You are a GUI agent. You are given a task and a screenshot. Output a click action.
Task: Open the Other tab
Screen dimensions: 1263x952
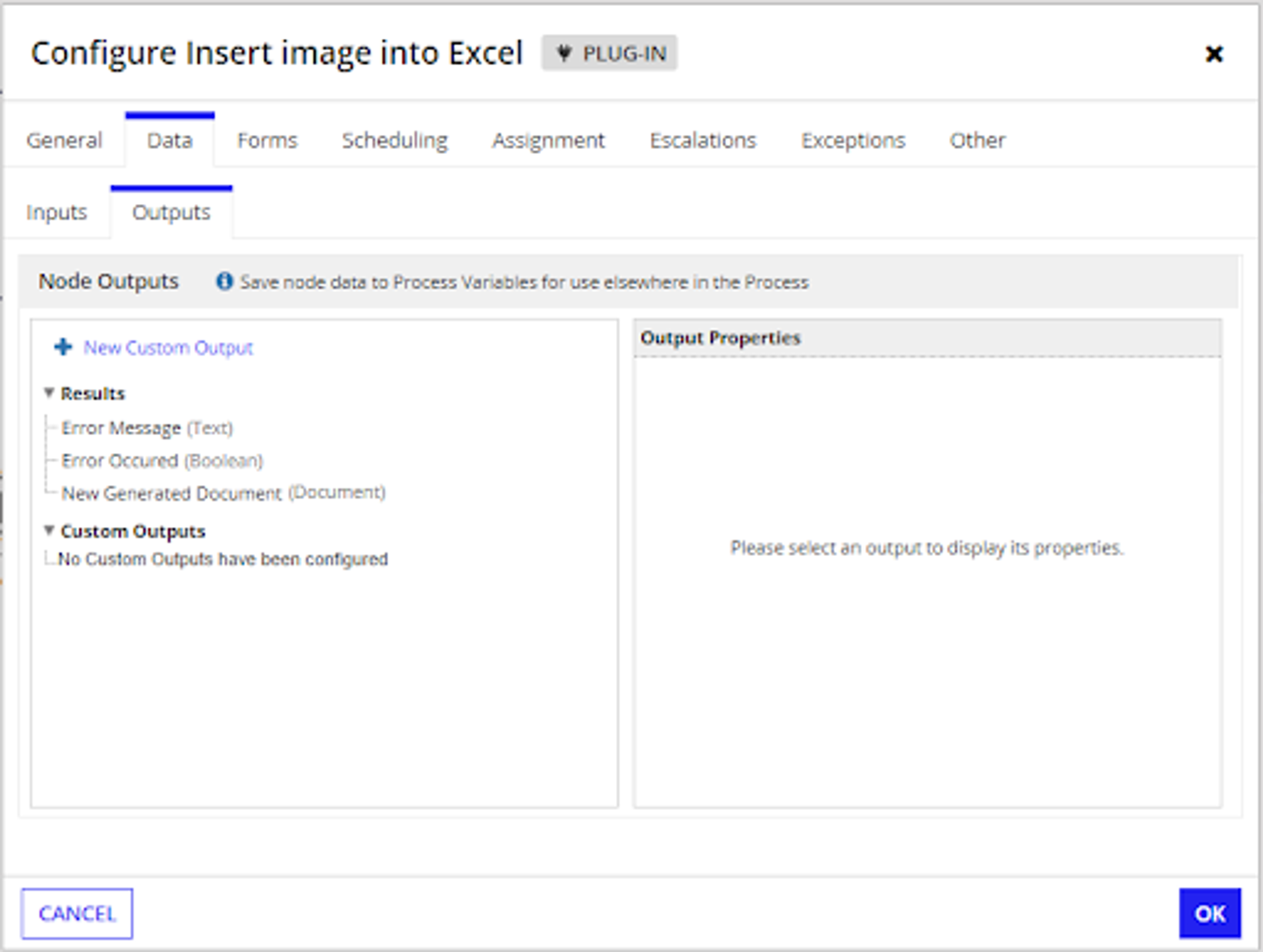click(978, 140)
